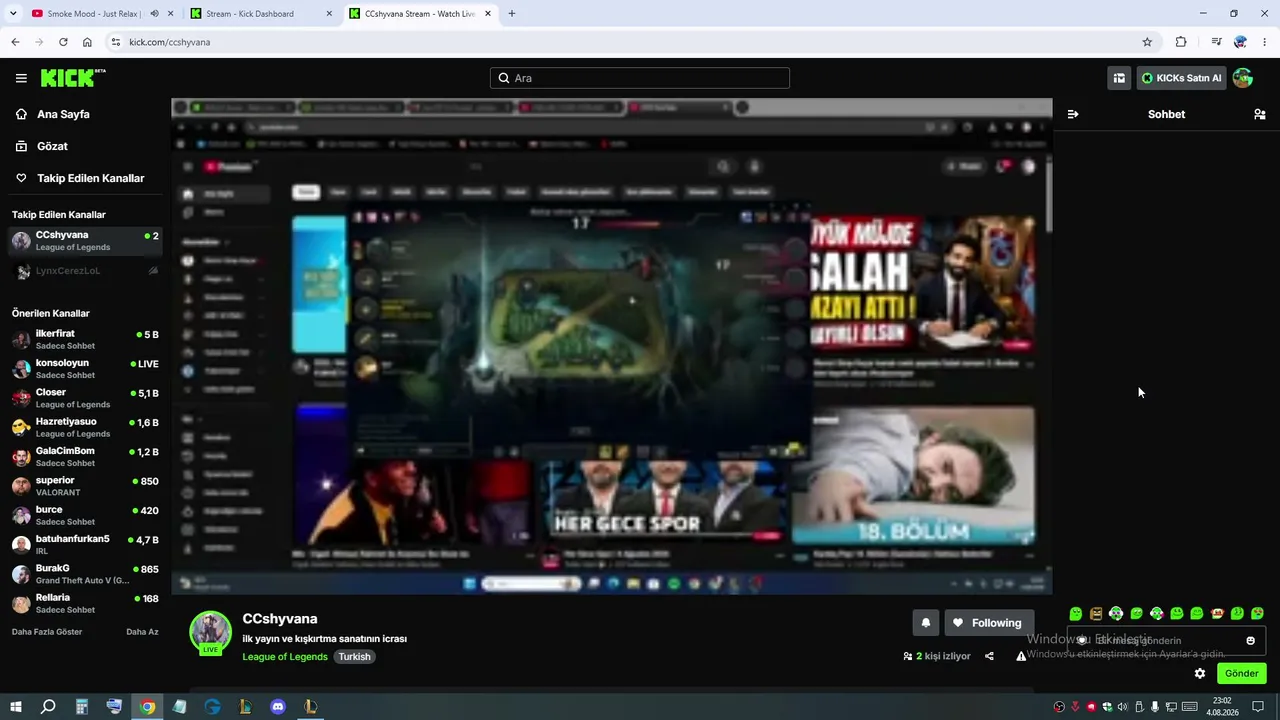Open CCshyvana in followed channels list
The height and width of the screenshot is (720, 1280).
(x=85, y=241)
